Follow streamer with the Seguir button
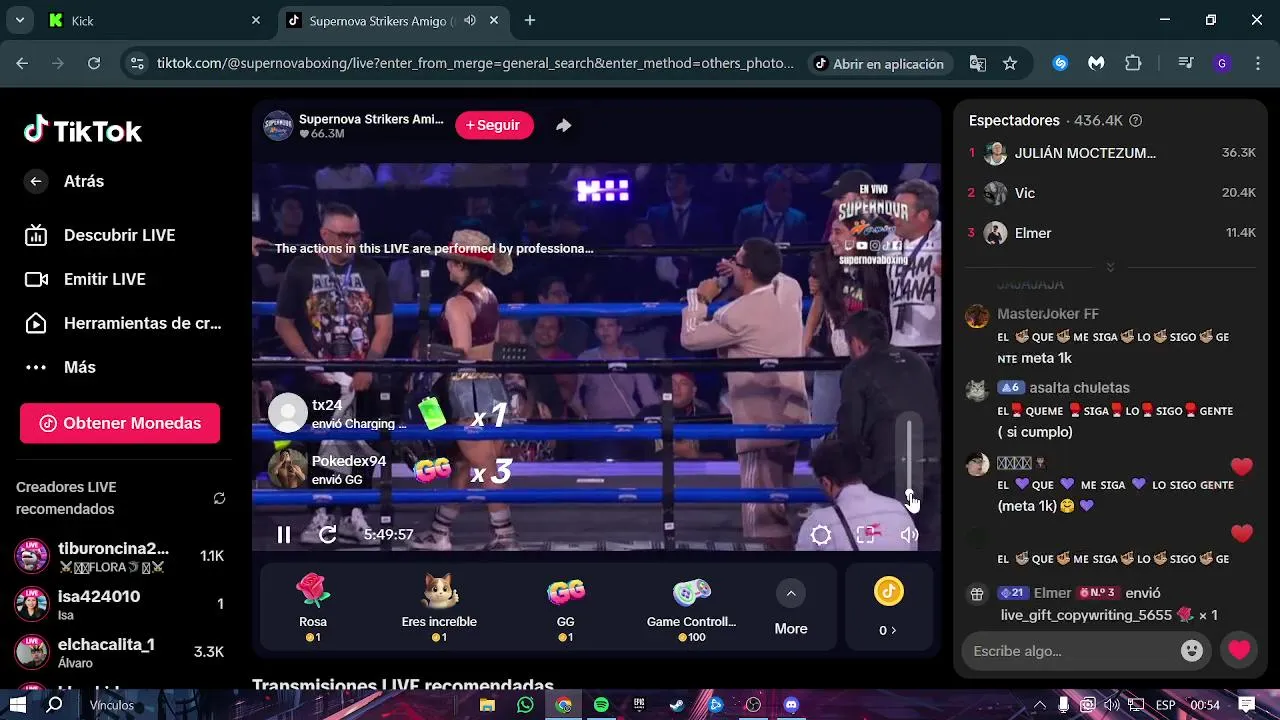This screenshot has width=1280, height=720. coord(494,125)
